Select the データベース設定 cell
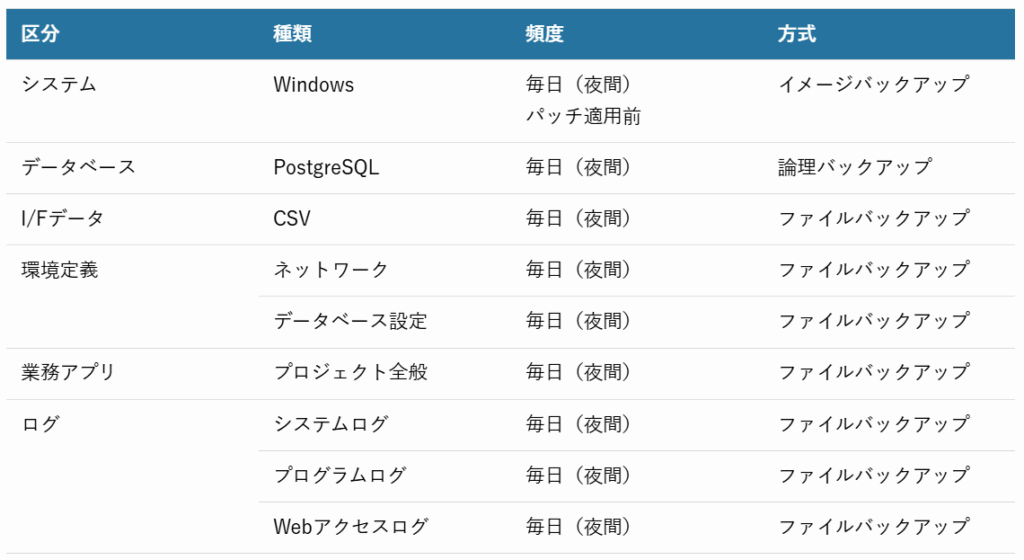This screenshot has width=1024, height=560. pyautogui.click(x=350, y=321)
